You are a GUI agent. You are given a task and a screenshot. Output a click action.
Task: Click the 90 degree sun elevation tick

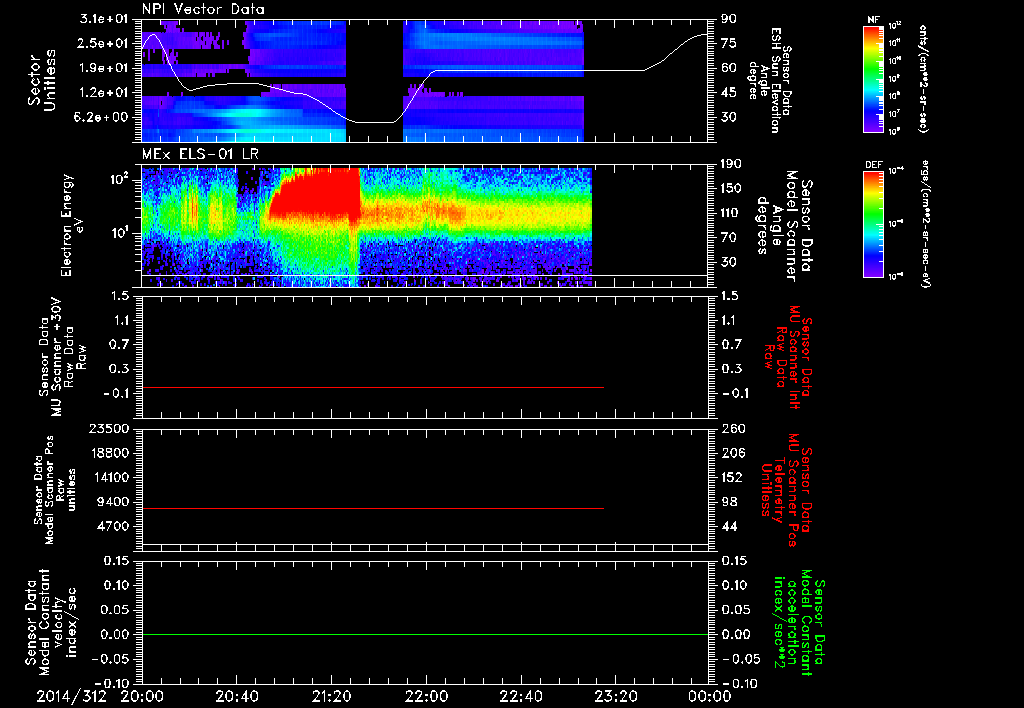(729, 19)
